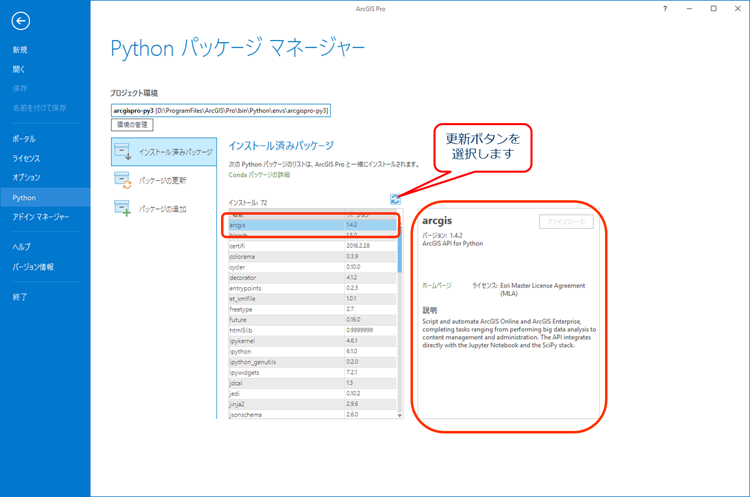Select the future package row

click(x=313, y=320)
